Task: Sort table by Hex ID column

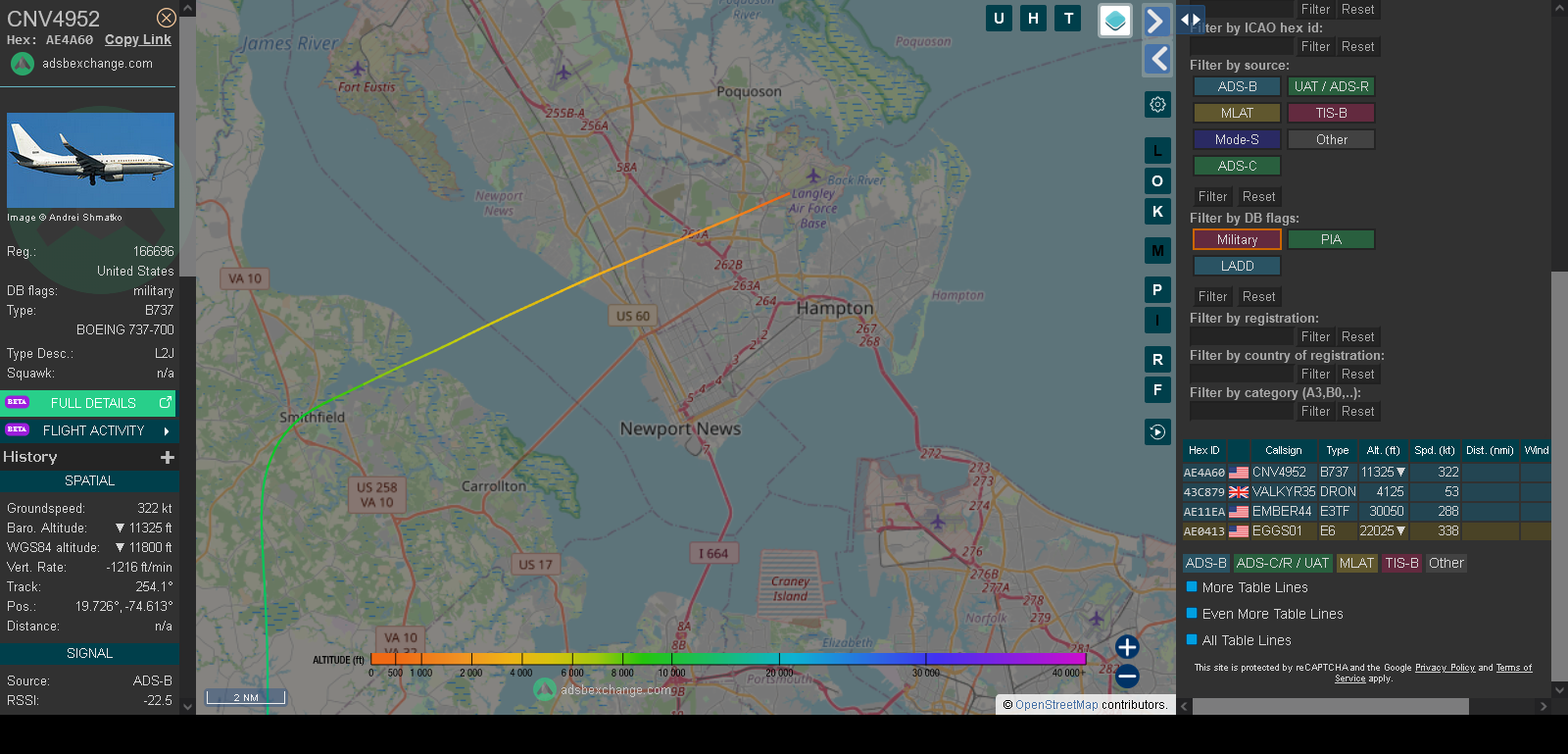Action: click(1203, 450)
